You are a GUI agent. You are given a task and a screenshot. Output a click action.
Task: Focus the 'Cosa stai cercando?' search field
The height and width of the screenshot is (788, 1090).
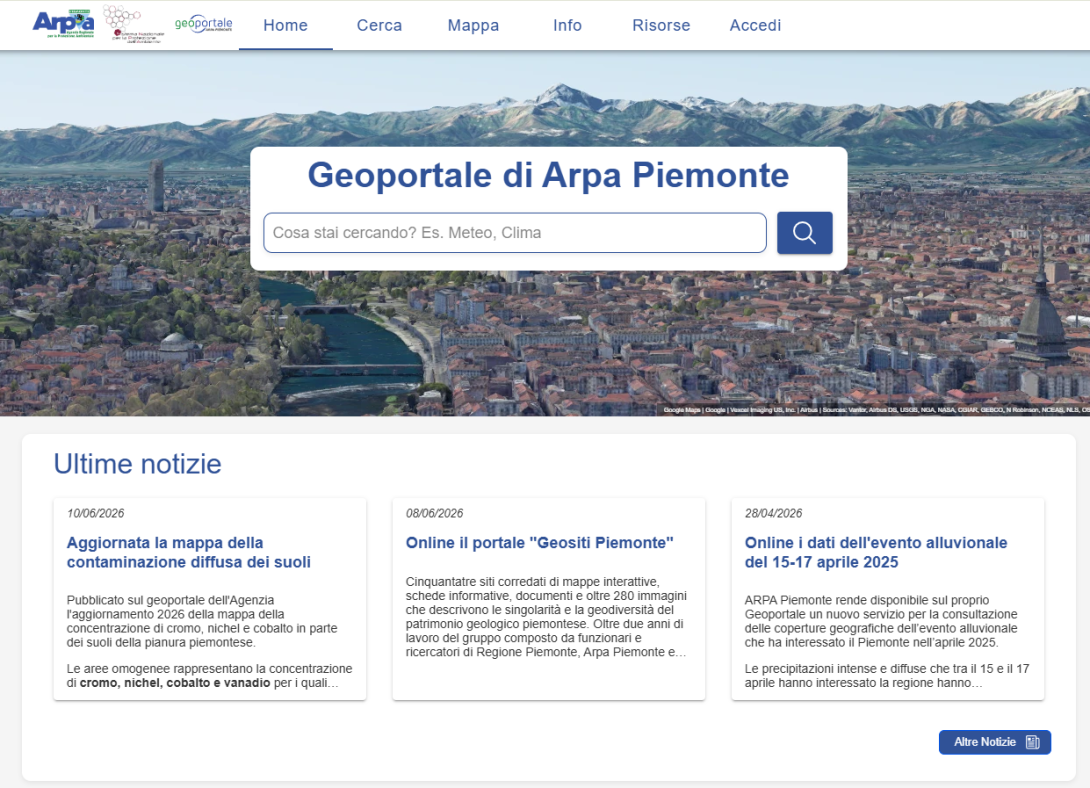pyautogui.click(x=514, y=233)
